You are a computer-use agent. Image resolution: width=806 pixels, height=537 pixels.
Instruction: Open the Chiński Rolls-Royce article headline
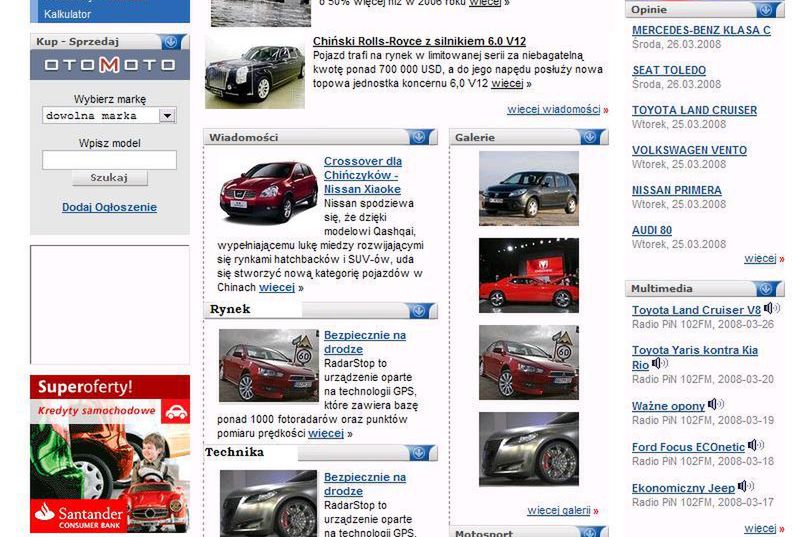tap(419, 41)
